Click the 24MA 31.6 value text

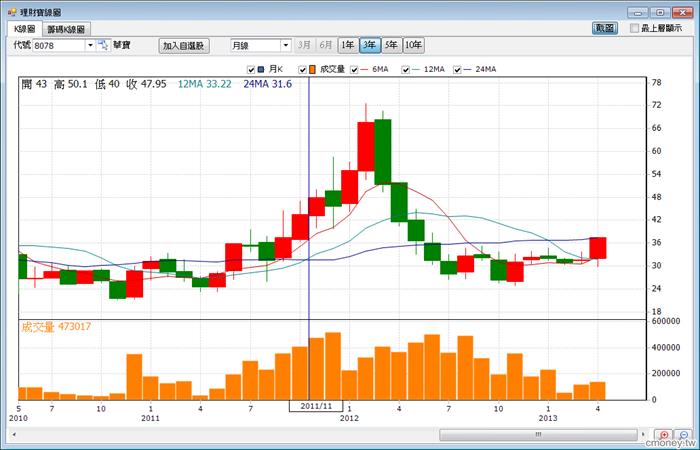[267, 84]
